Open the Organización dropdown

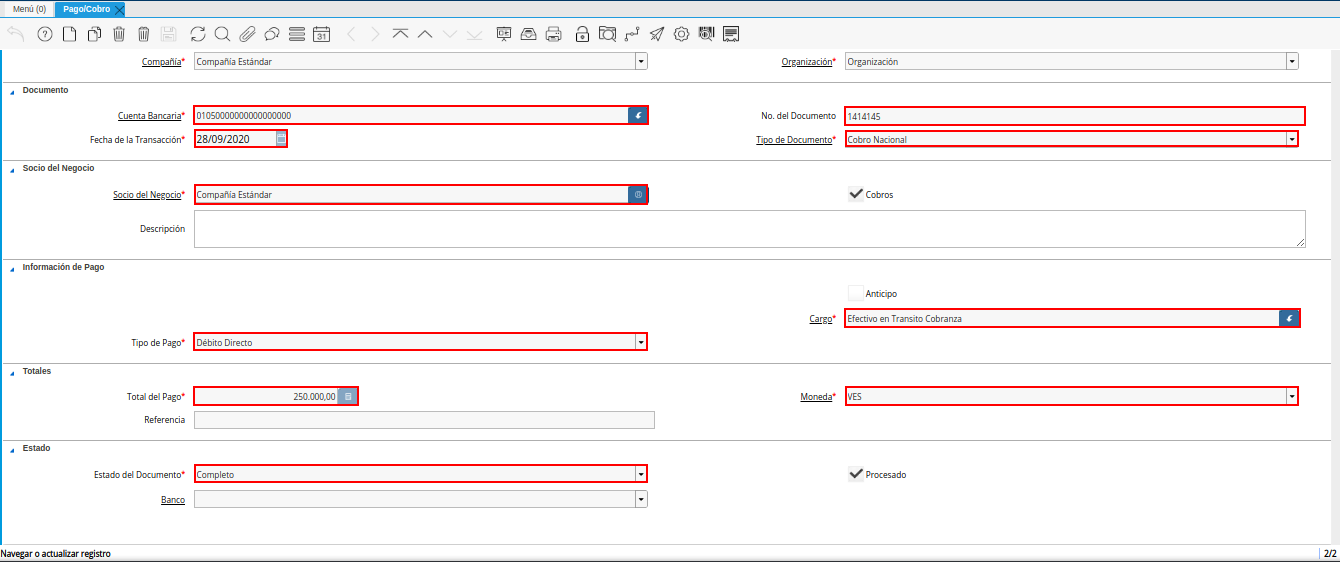pyautogui.click(x=1292, y=61)
